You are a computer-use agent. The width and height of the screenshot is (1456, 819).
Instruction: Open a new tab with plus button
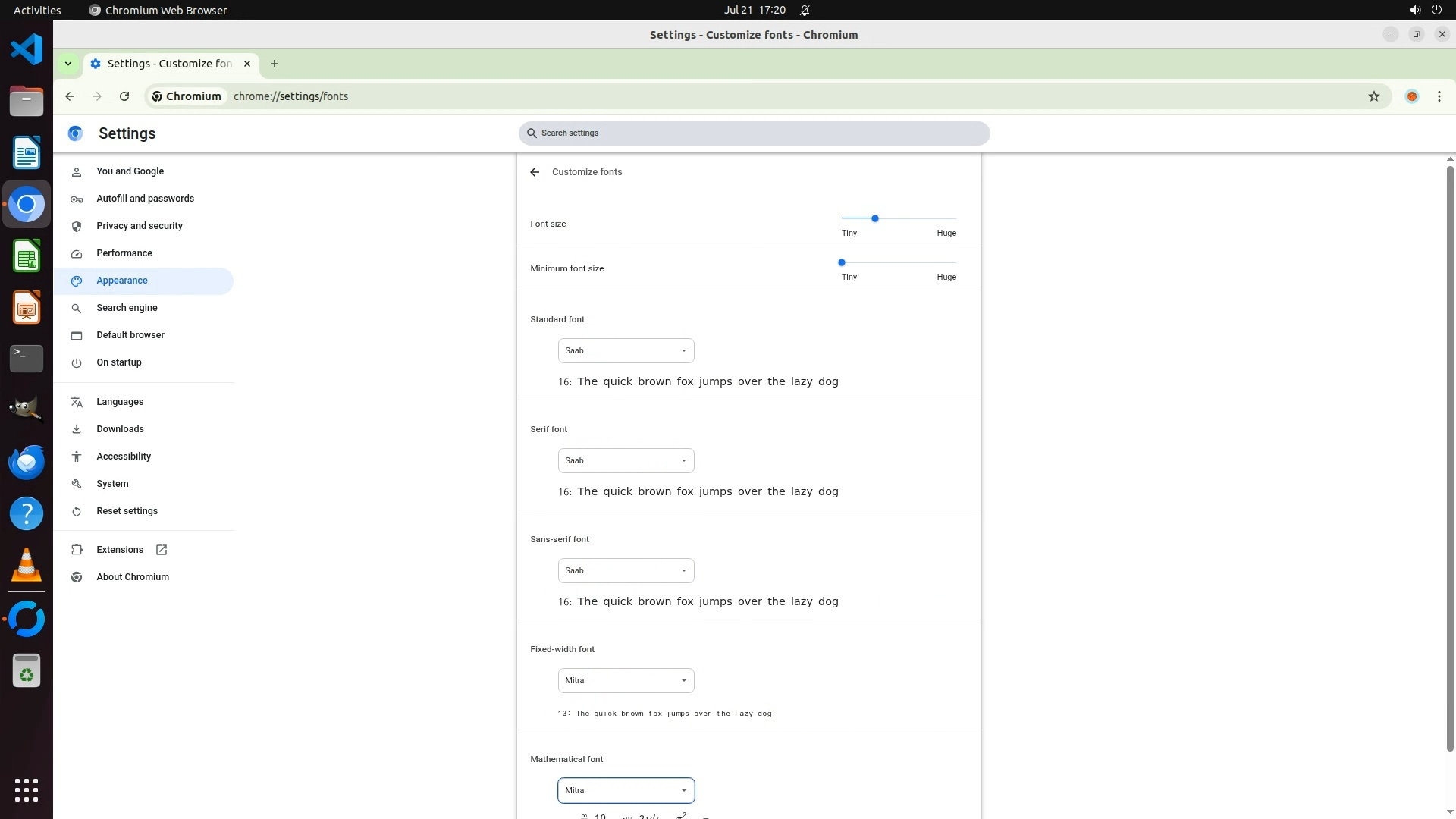[275, 64]
